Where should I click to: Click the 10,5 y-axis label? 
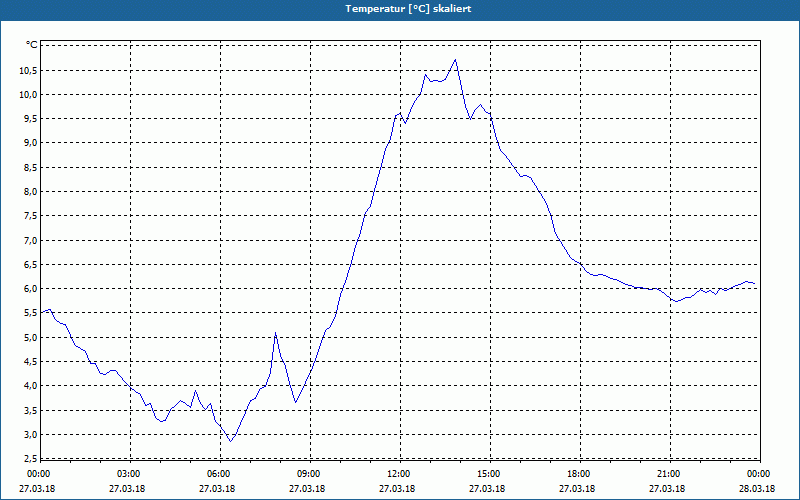tap(28, 70)
